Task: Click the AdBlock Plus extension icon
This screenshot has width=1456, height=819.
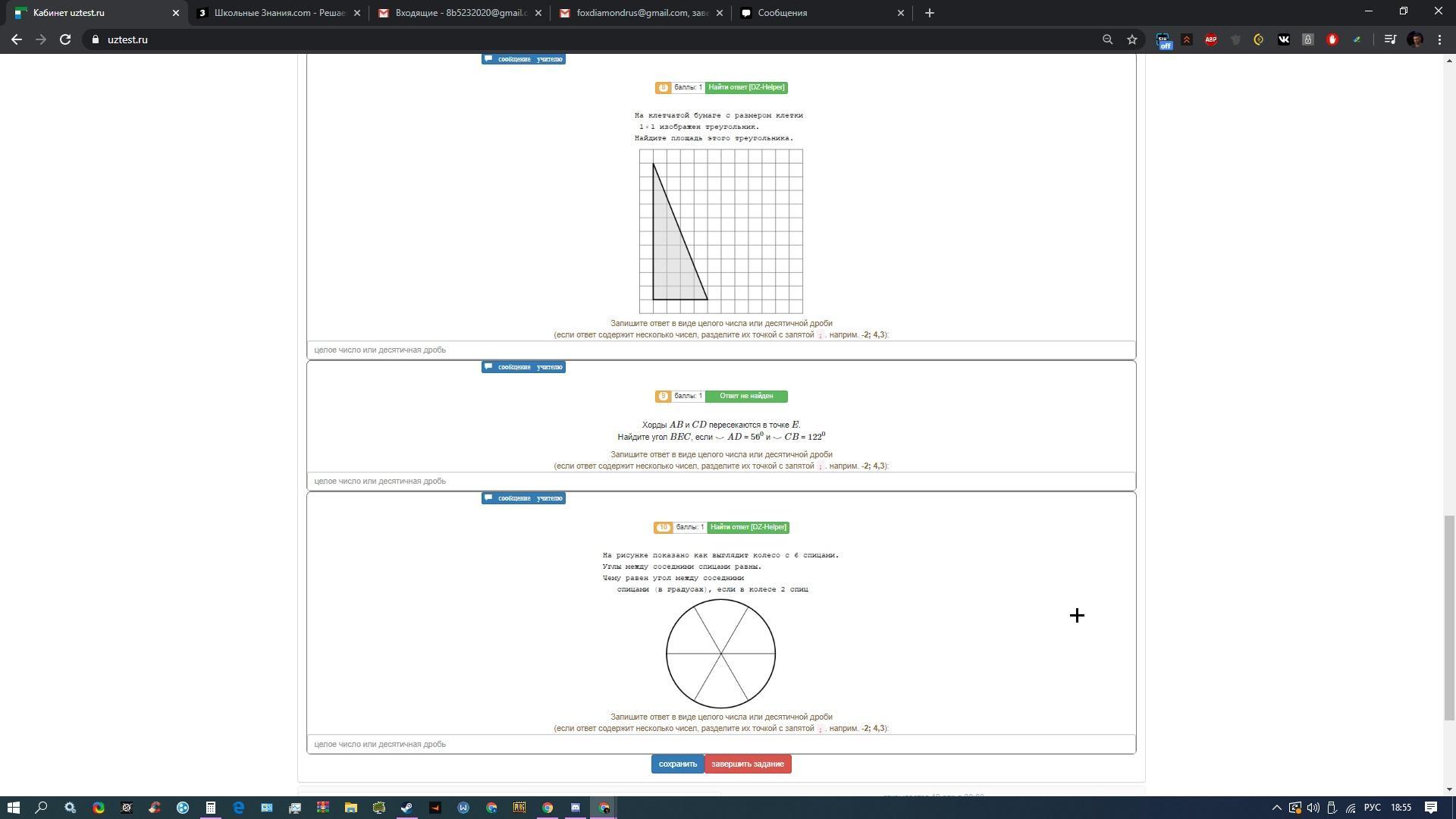Action: coord(1211,39)
